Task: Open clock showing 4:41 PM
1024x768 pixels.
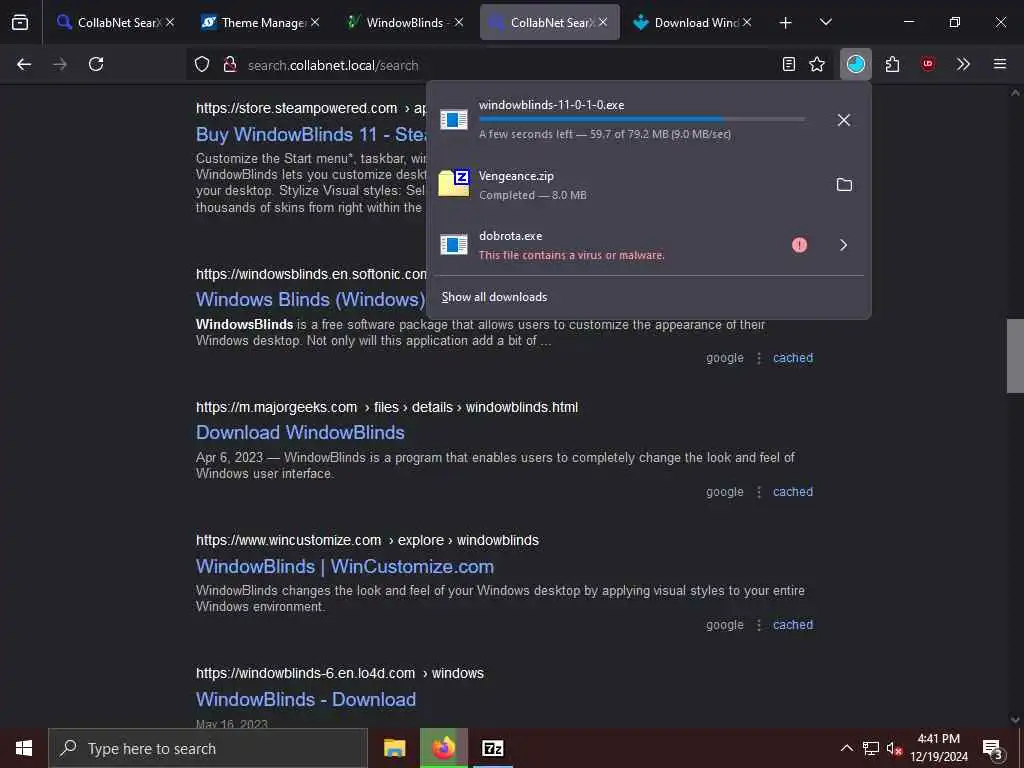Action: (939, 748)
